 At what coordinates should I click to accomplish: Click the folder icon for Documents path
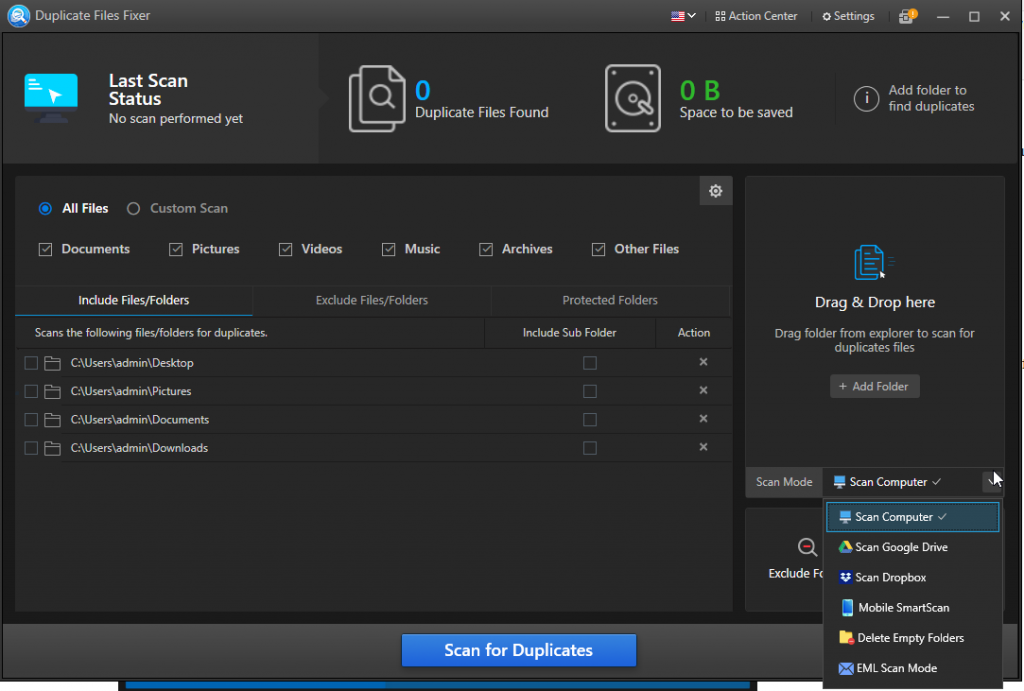point(52,419)
